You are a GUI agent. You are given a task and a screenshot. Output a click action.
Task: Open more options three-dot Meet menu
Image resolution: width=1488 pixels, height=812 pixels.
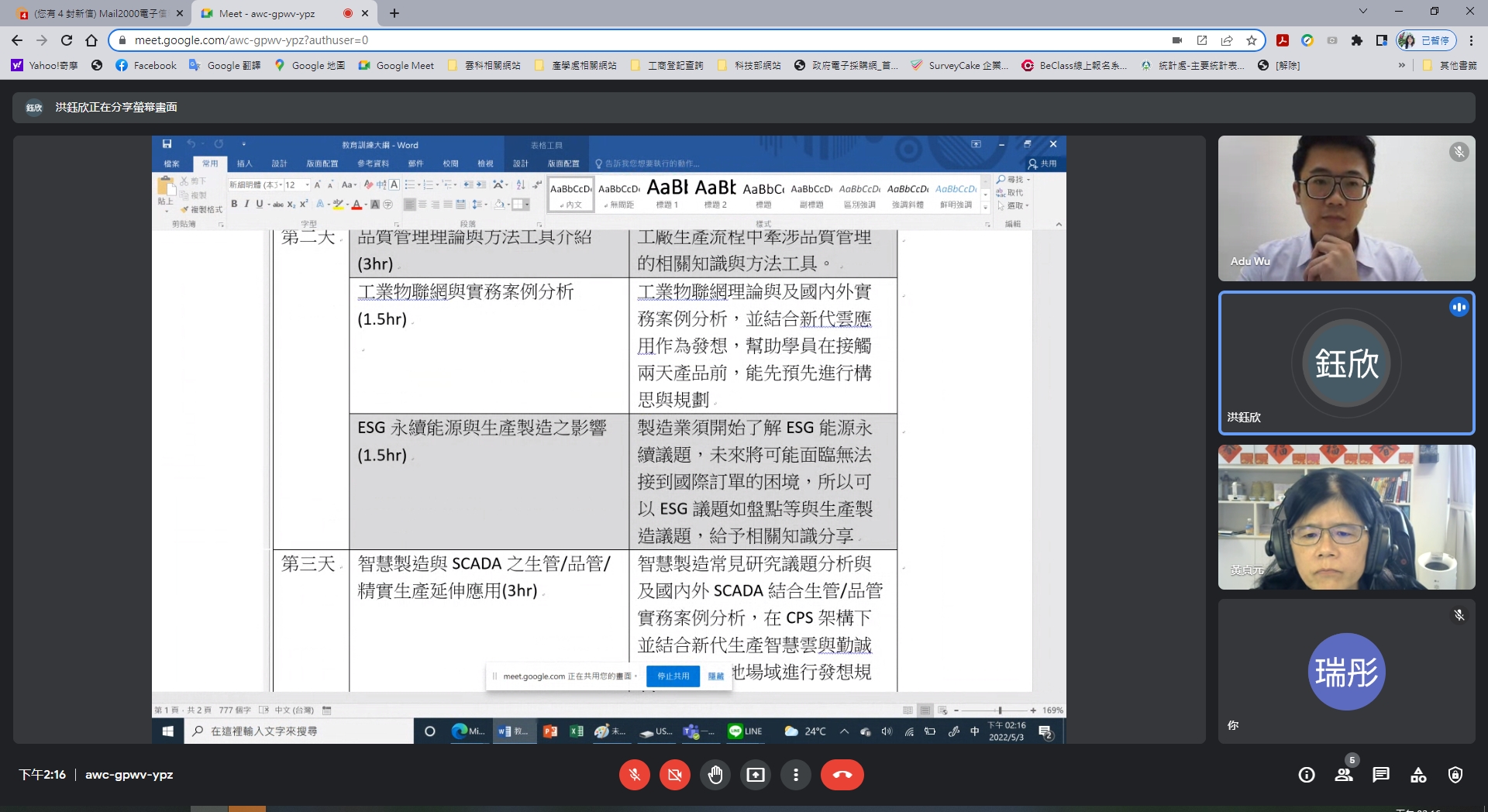pyautogui.click(x=796, y=775)
